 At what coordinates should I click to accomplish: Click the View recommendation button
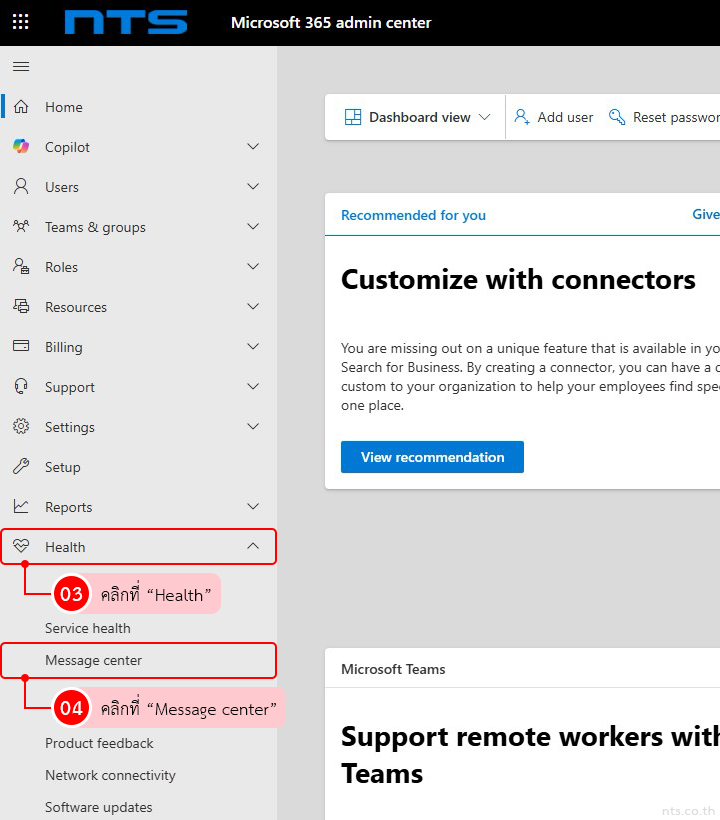click(x=432, y=457)
